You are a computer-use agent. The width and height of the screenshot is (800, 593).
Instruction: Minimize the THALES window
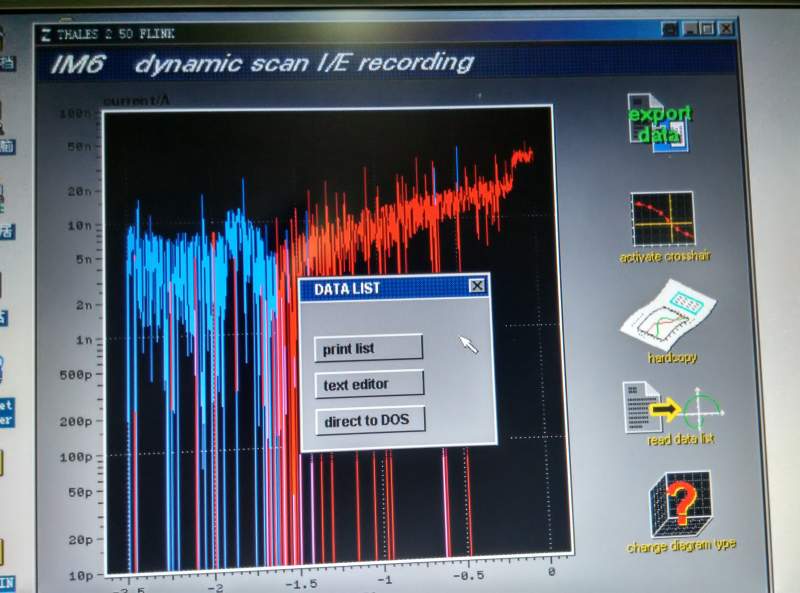point(690,28)
